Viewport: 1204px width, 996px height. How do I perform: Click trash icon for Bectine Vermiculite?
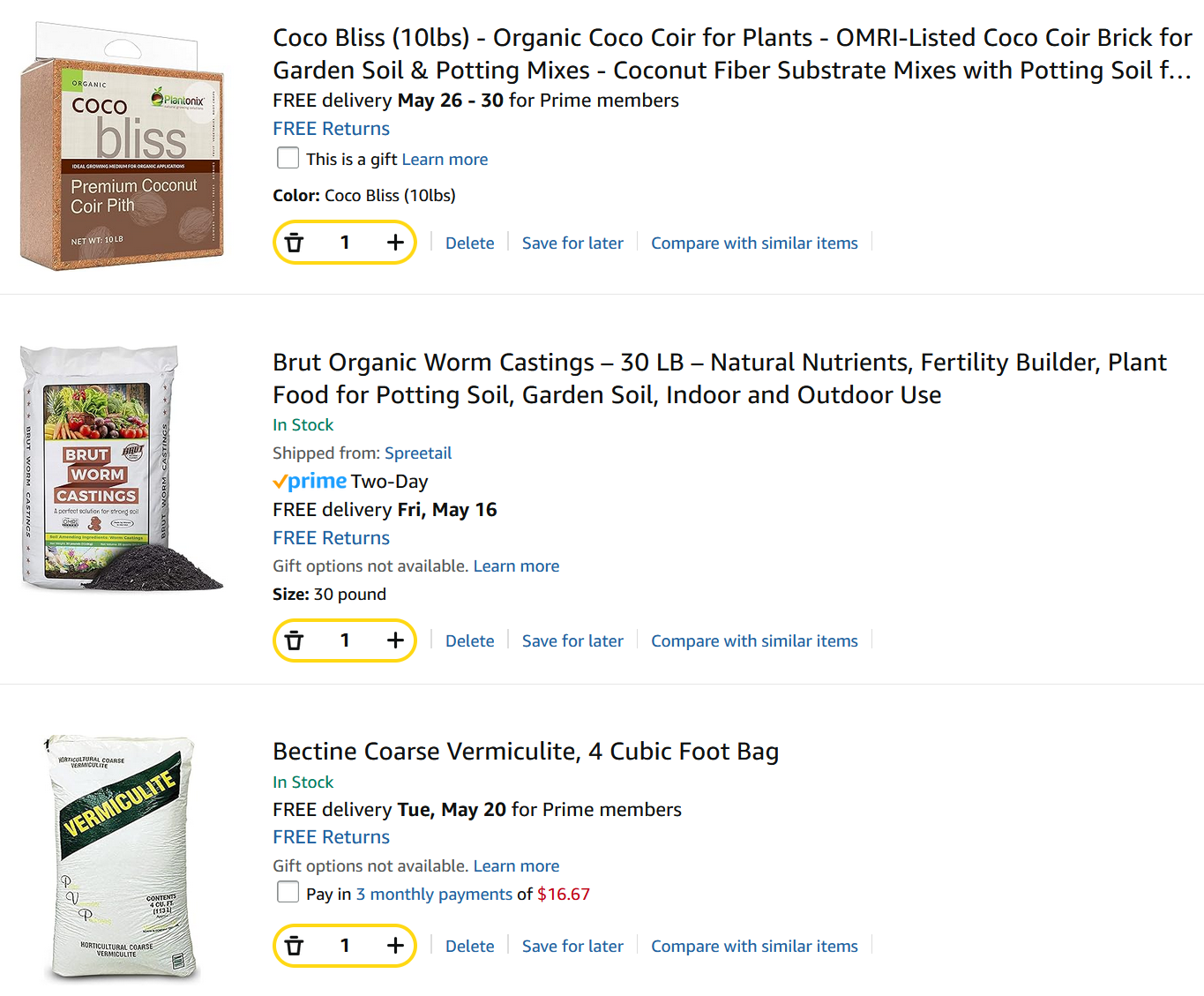[x=295, y=946]
